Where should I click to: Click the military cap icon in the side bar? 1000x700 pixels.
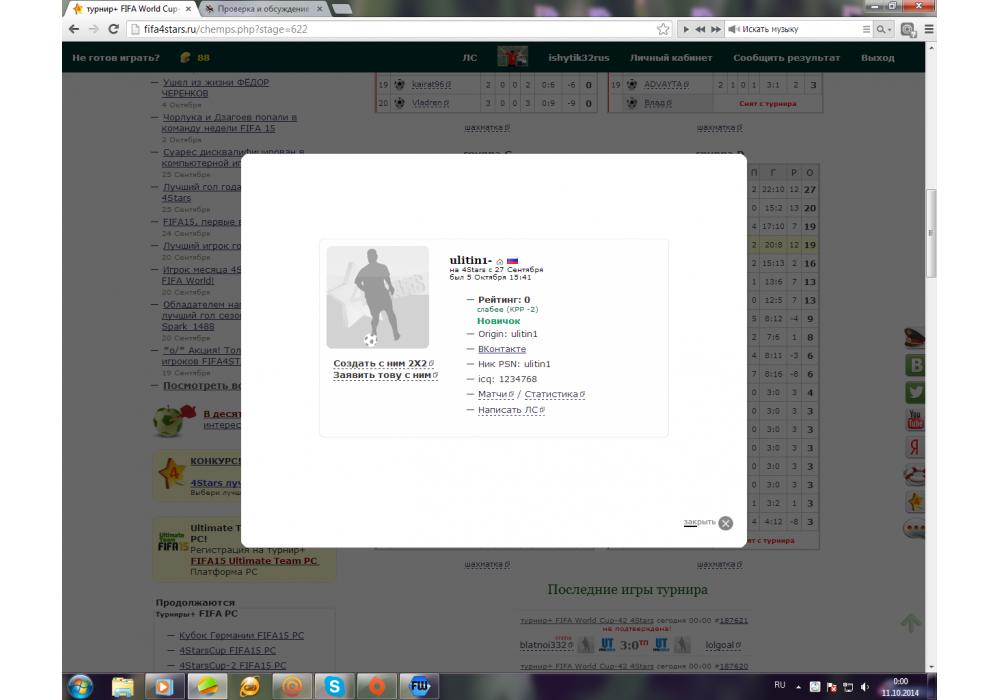[x=915, y=338]
